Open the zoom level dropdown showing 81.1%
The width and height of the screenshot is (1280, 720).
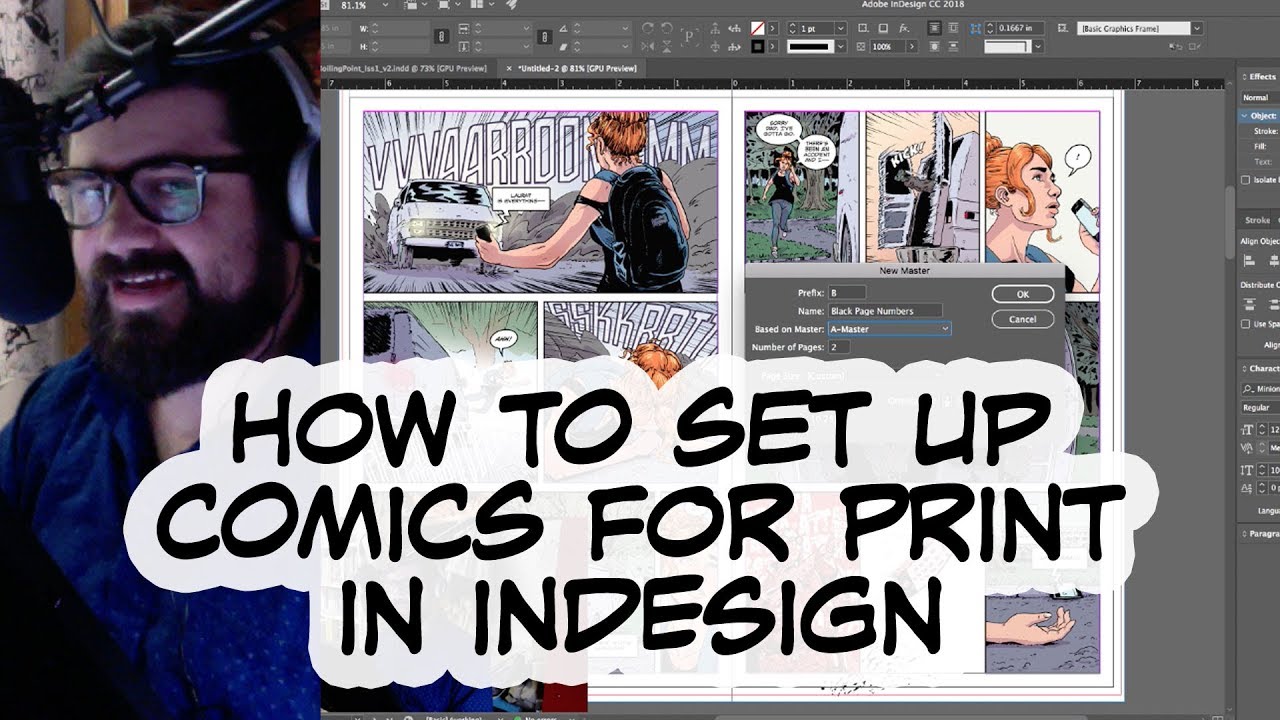(x=386, y=5)
